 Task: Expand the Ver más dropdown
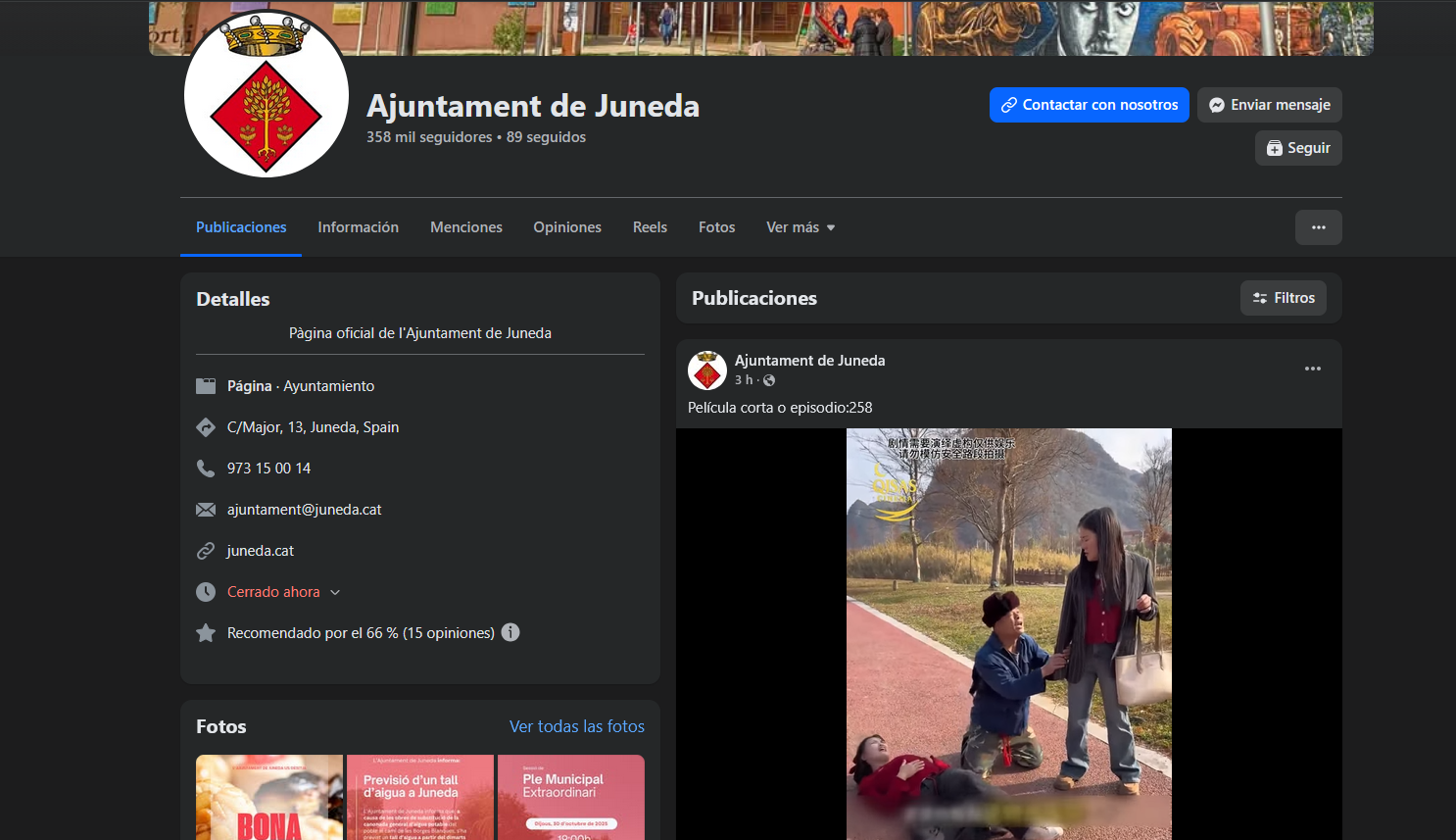tap(801, 227)
